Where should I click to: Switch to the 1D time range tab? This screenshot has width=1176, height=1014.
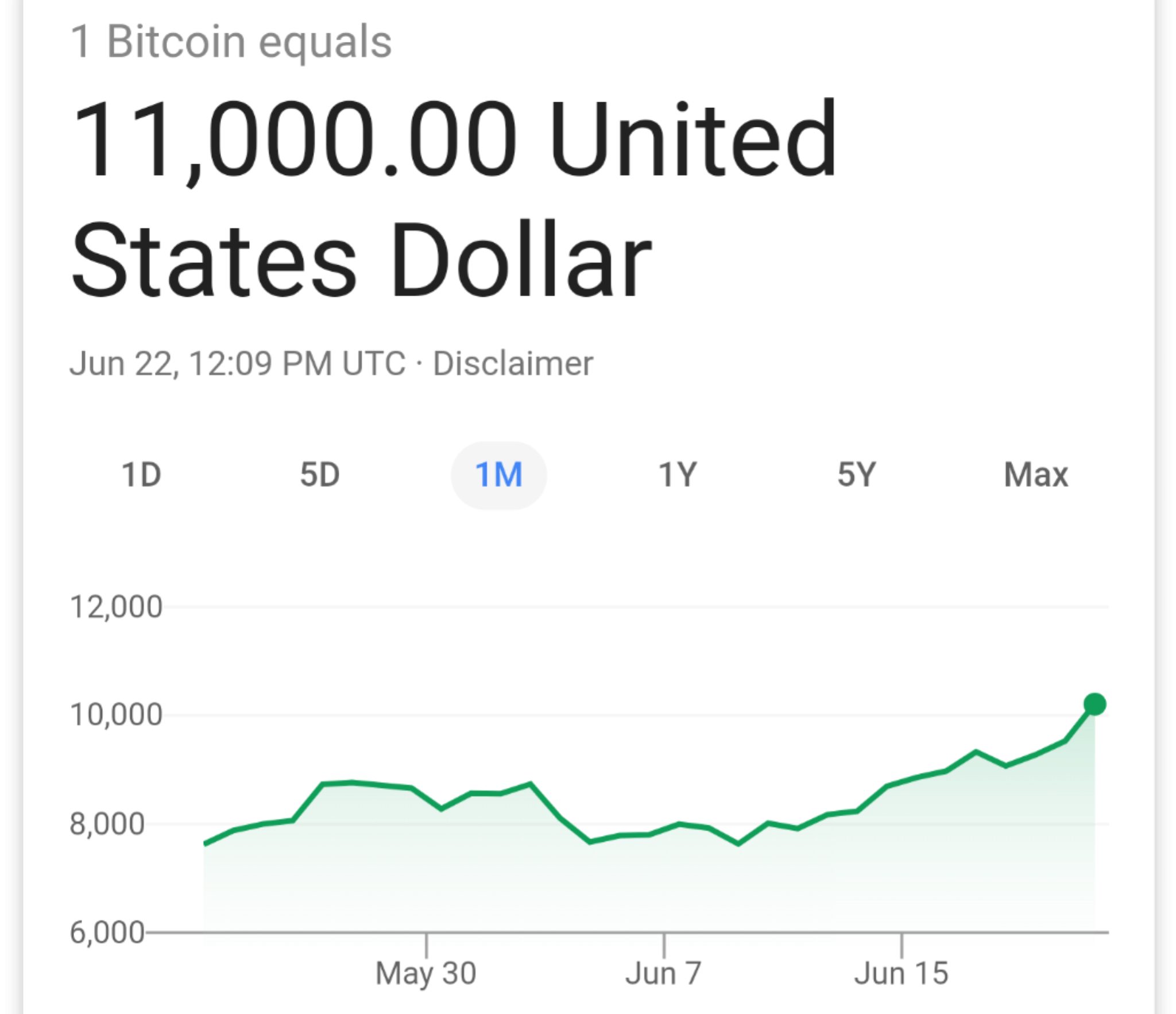pyautogui.click(x=141, y=475)
